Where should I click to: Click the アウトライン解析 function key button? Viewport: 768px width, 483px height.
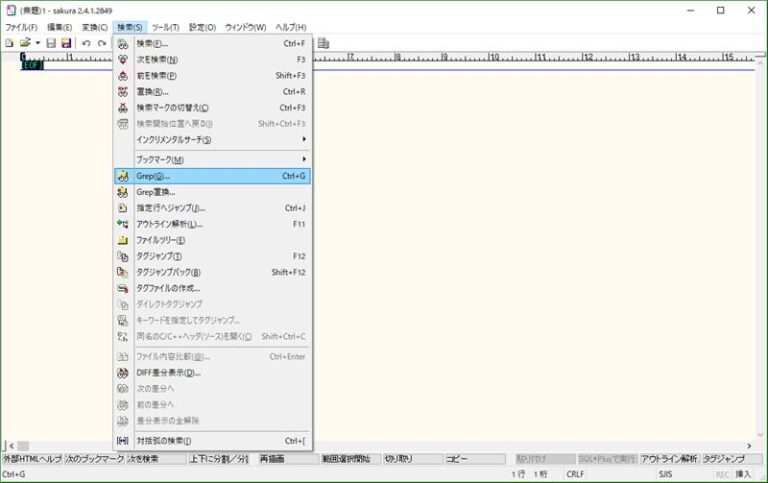(669, 459)
